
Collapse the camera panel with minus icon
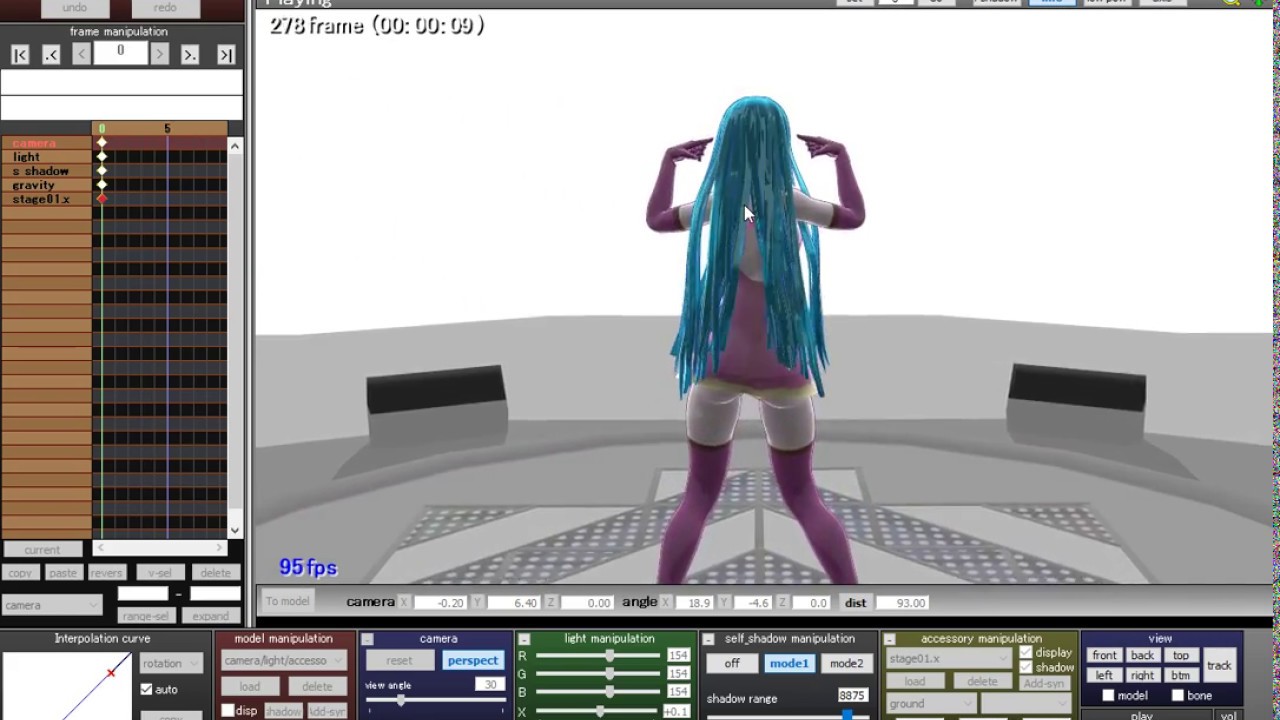click(x=367, y=639)
